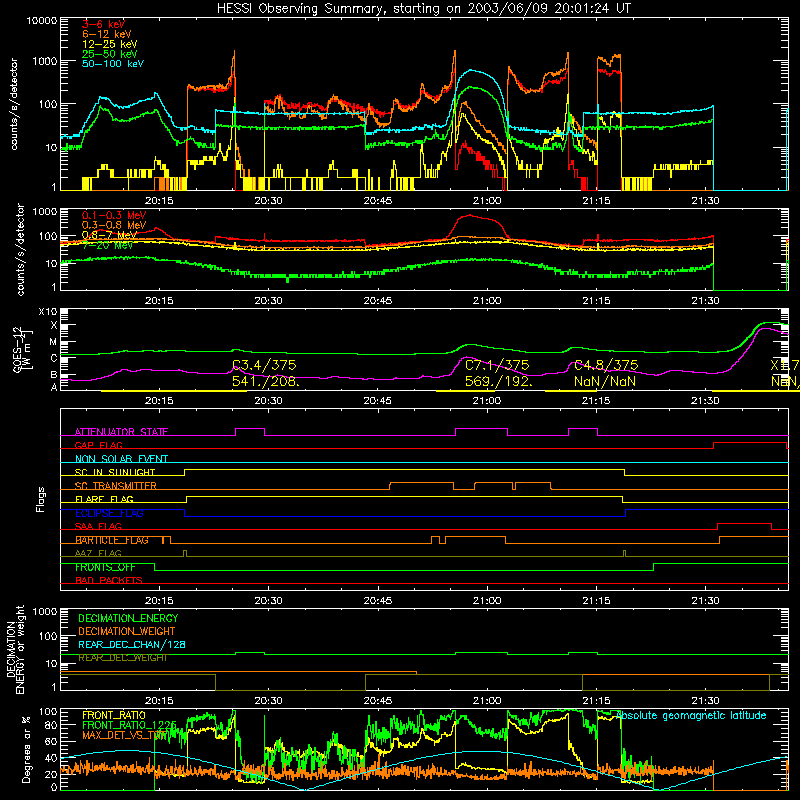Image resolution: width=800 pixels, height=800 pixels.
Task: Click the 'GOES-12' axis label
Action: click(x=17, y=350)
